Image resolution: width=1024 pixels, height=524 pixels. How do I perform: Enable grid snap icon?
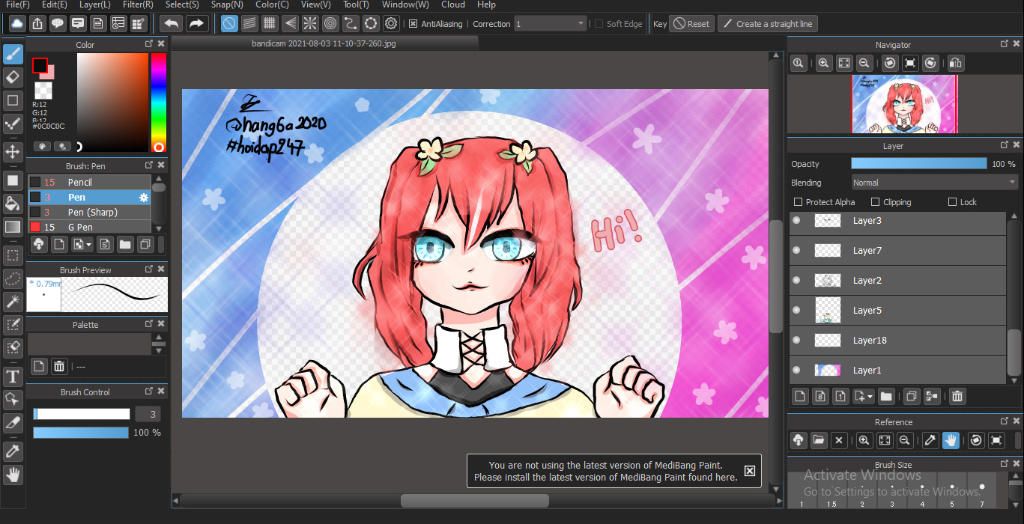(x=269, y=24)
